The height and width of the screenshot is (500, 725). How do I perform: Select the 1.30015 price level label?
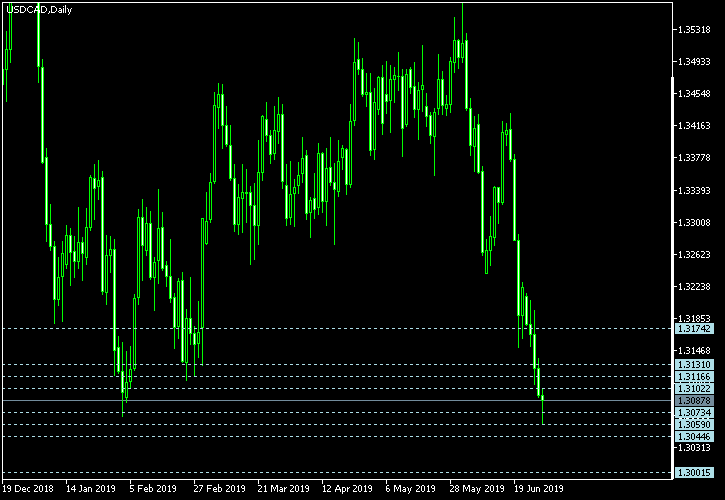694,473
